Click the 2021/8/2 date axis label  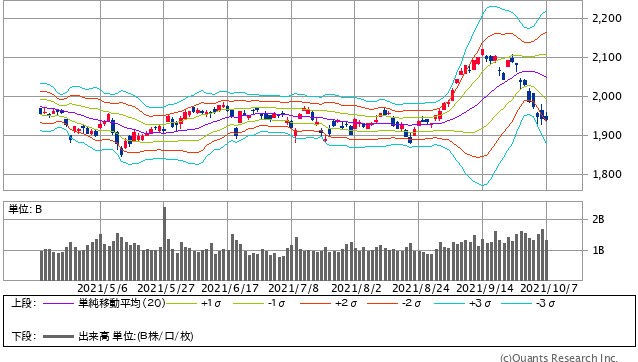(x=356, y=288)
